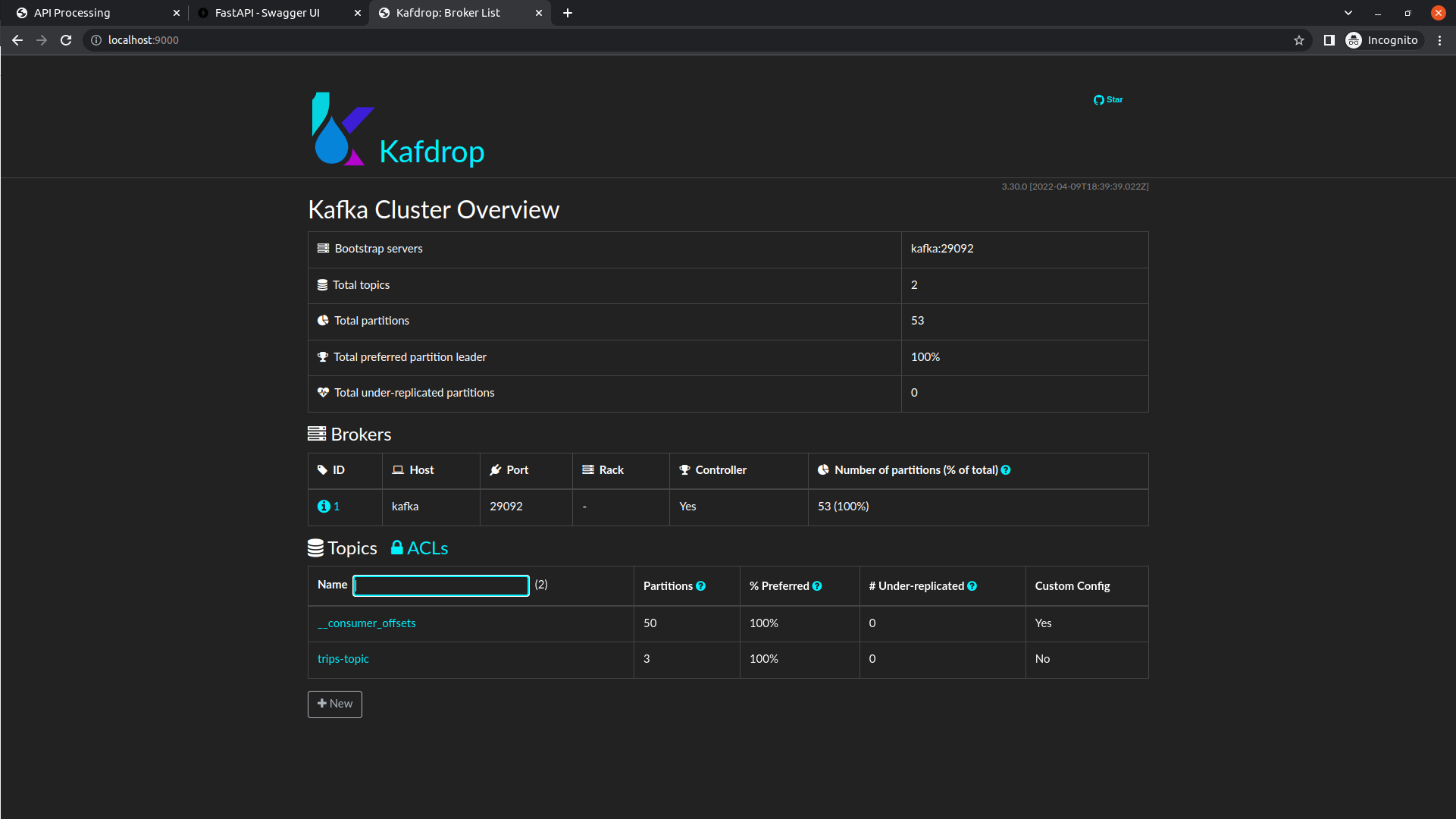
Task: Click the % Preferred help icon
Action: pos(816,586)
